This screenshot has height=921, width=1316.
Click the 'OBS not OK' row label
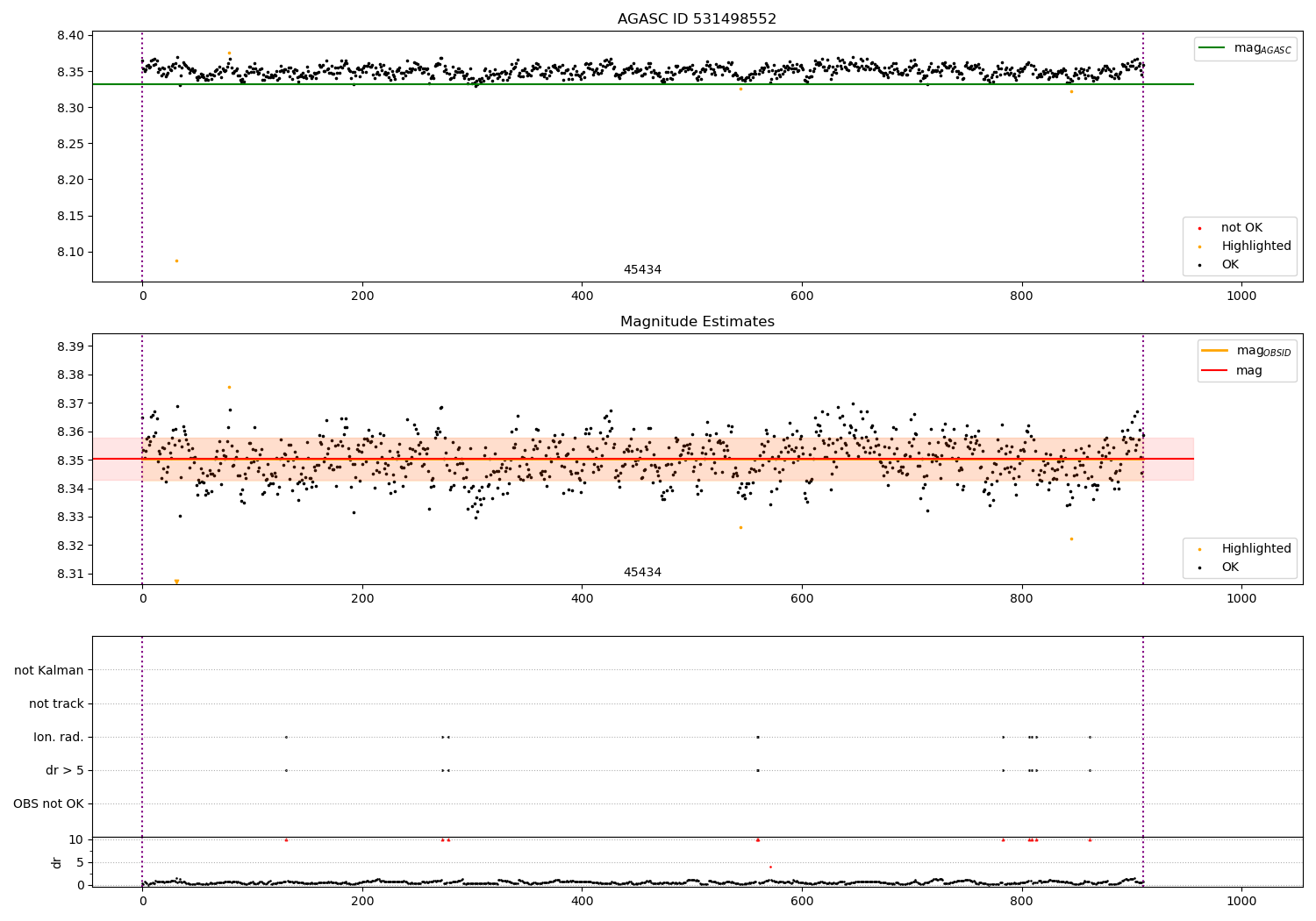click(49, 803)
